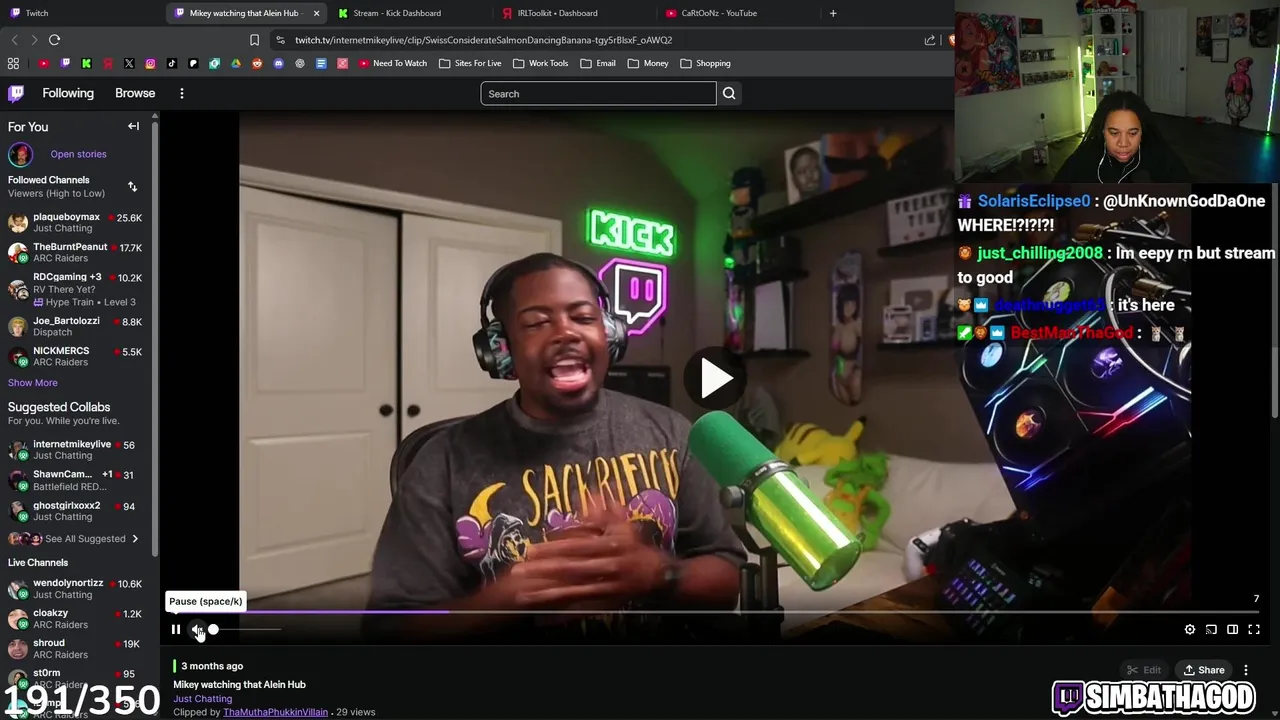Viewport: 1280px width, 720px height.
Task: Open shroud live channel
Action: click(x=75, y=648)
